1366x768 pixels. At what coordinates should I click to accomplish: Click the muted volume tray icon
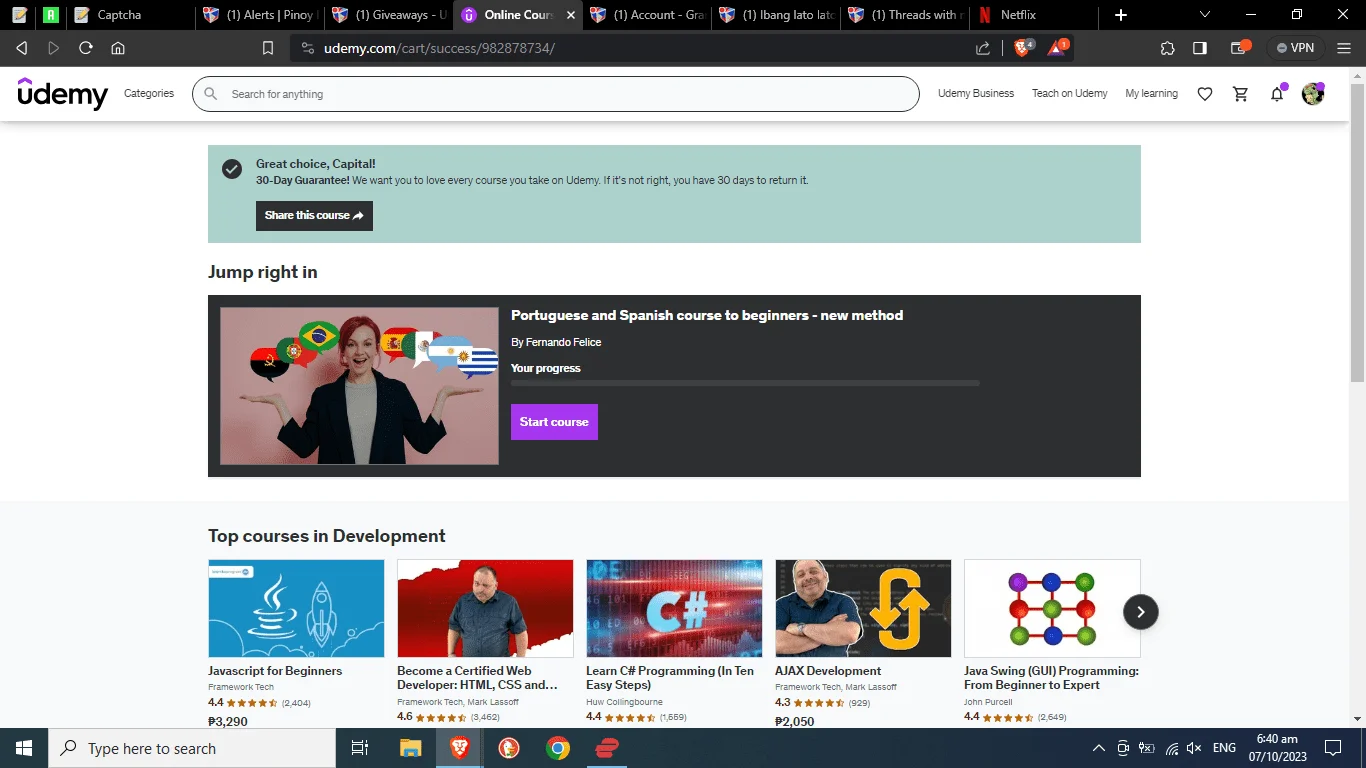1194,748
